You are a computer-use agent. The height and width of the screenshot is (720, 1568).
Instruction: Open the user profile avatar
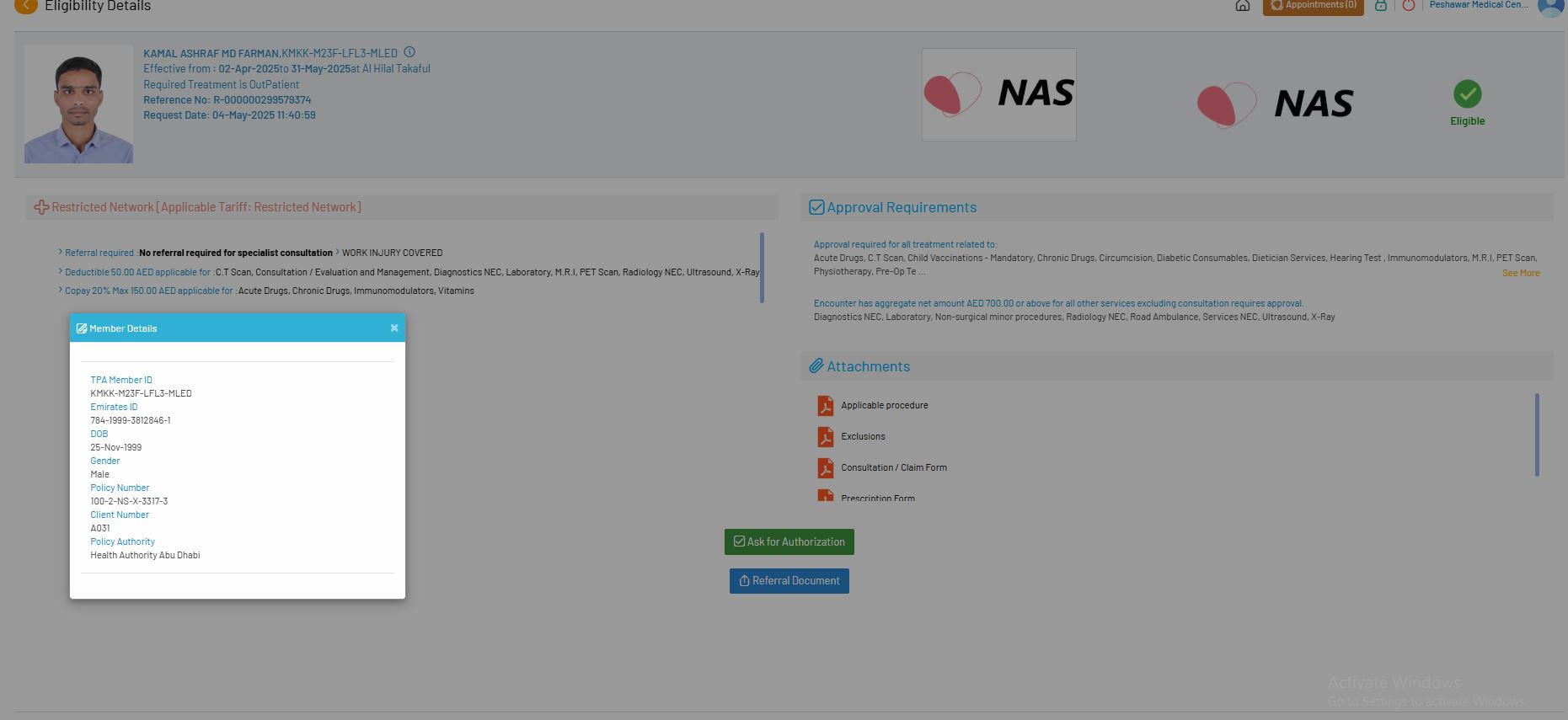coord(1551,7)
